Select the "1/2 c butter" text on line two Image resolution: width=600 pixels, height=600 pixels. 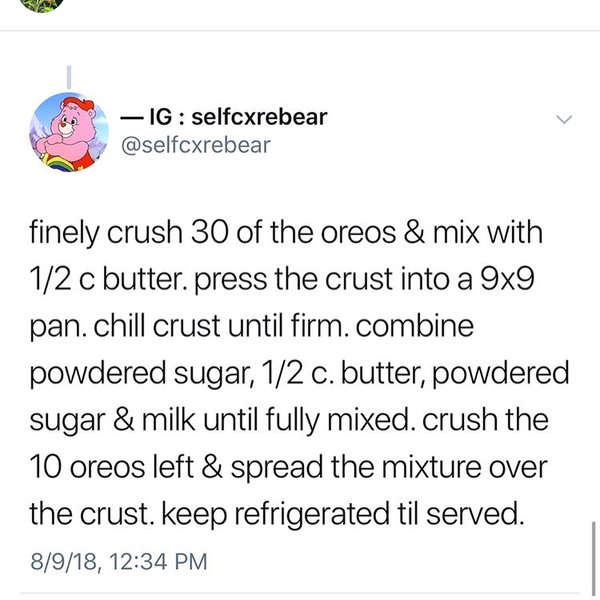(111, 284)
